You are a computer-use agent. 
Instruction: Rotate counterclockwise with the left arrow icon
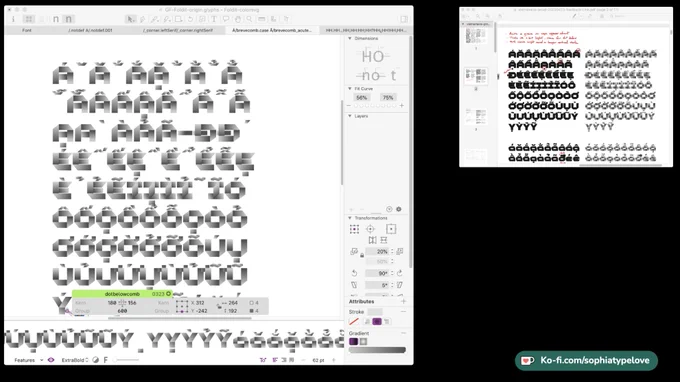pos(354,273)
